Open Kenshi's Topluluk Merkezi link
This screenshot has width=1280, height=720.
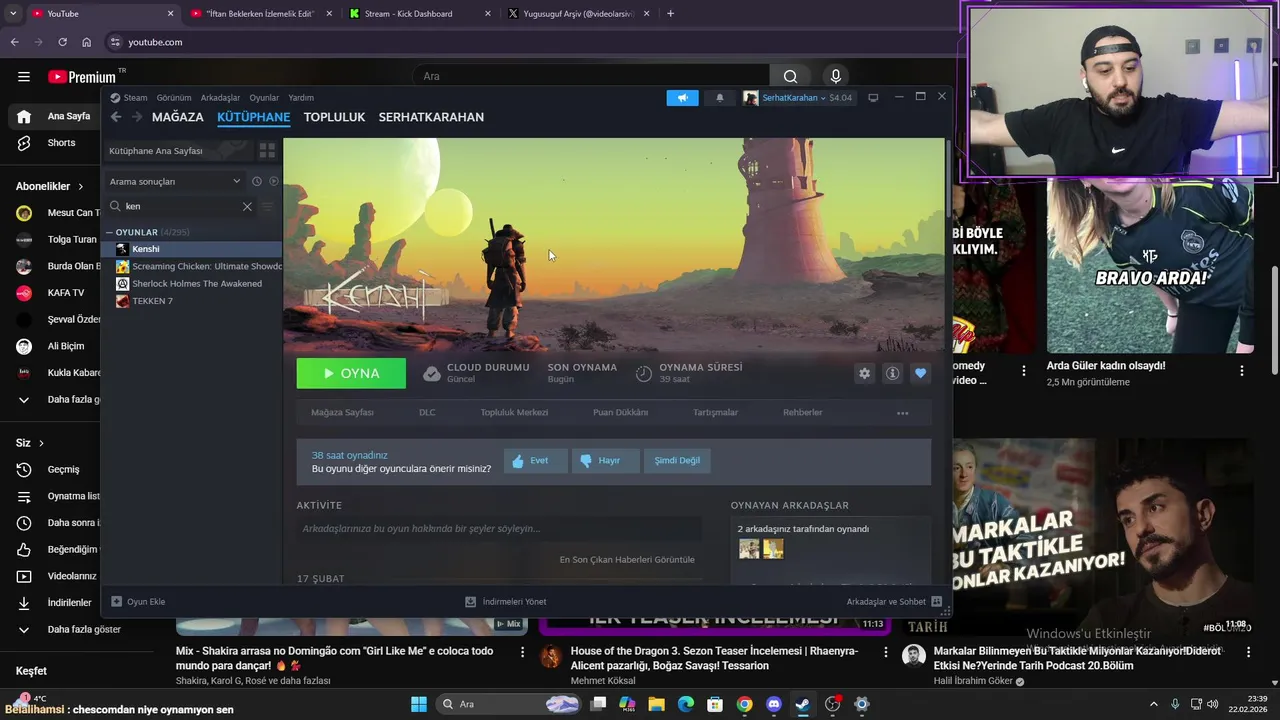pos(514,413)
